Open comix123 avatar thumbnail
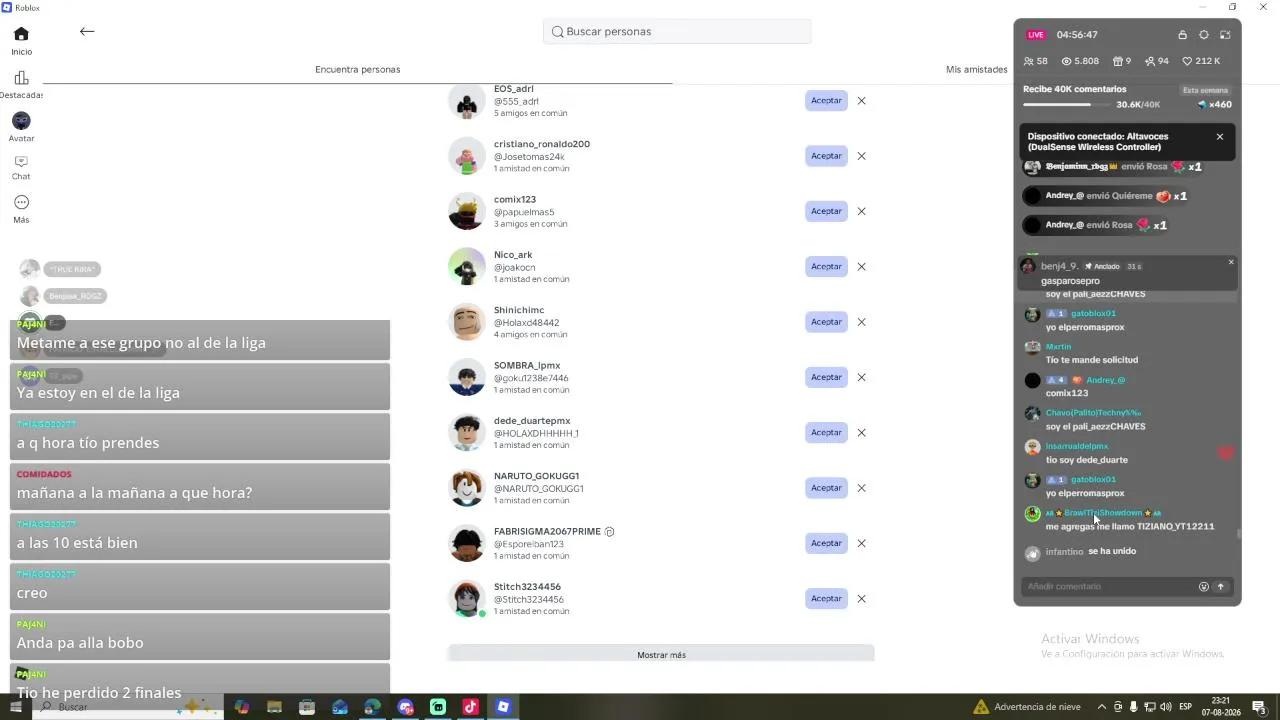Screen dimensions: 1280x720 [x=466, y=211]
